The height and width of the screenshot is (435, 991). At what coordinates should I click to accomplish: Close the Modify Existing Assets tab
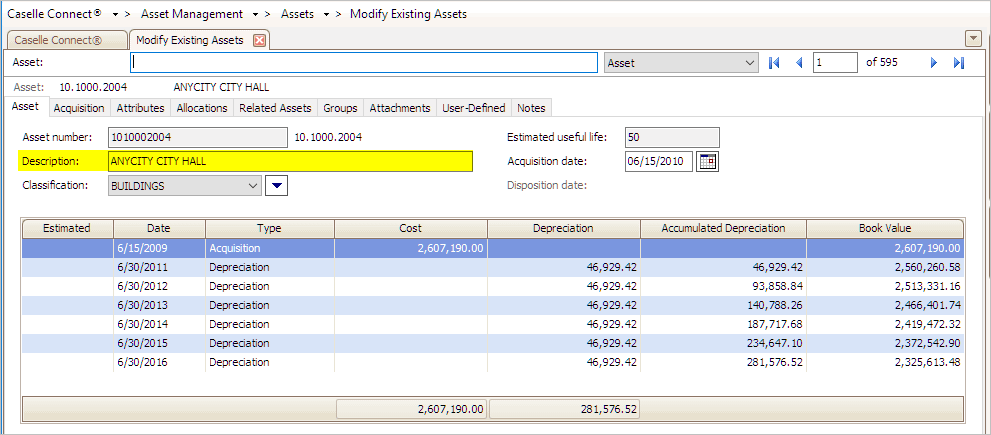click(x=259, y=40)
